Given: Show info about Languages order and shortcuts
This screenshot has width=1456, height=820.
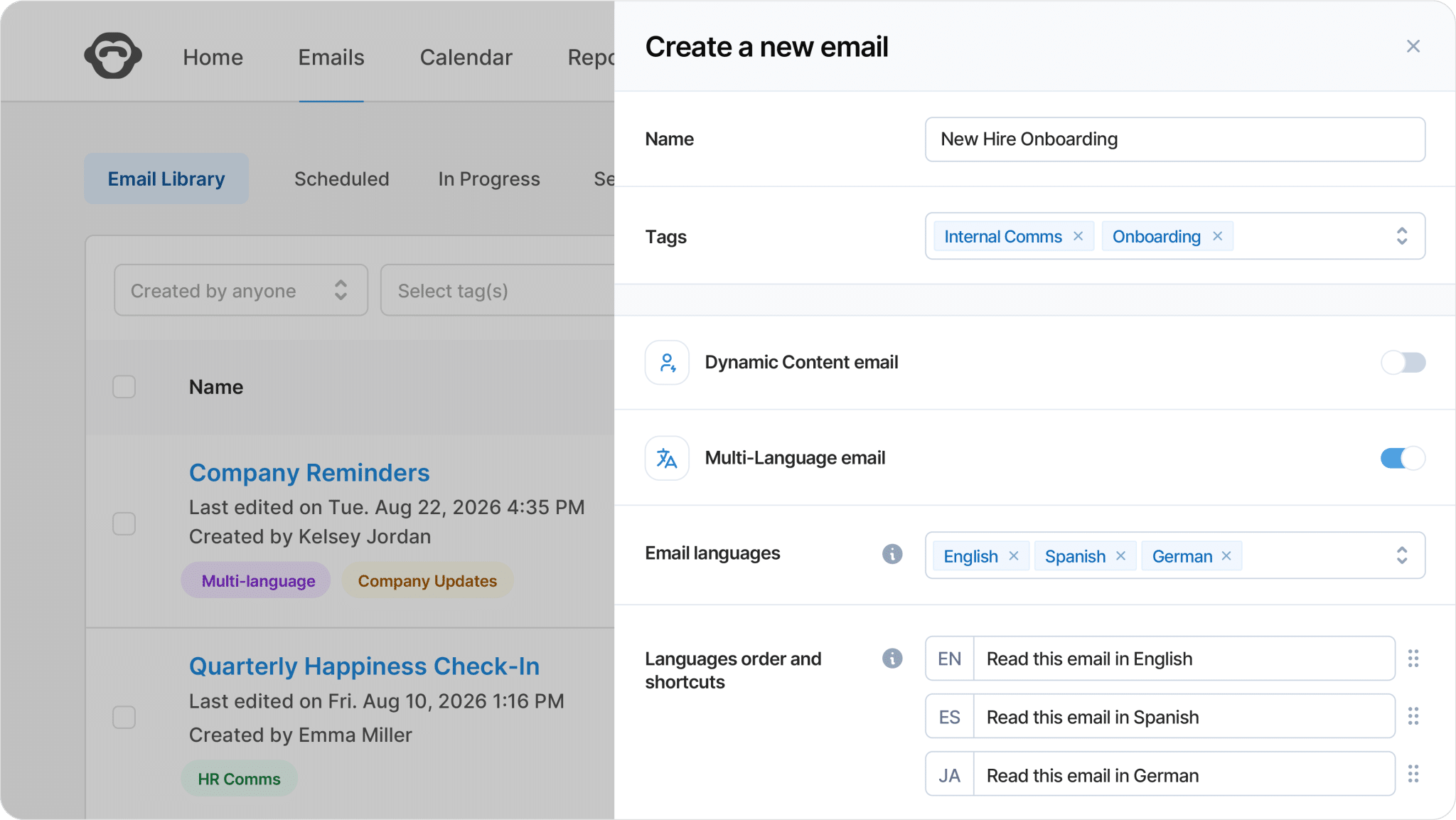Looking at the screenshot, I should 892,659.
